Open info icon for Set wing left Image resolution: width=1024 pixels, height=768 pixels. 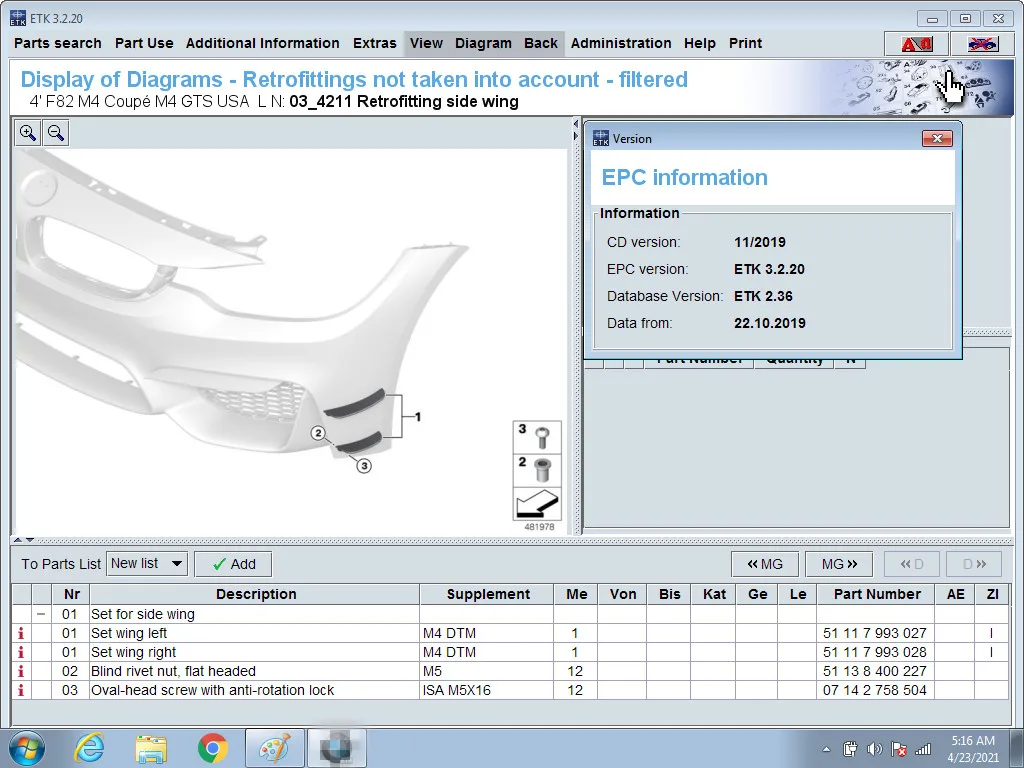coord(21,633)
